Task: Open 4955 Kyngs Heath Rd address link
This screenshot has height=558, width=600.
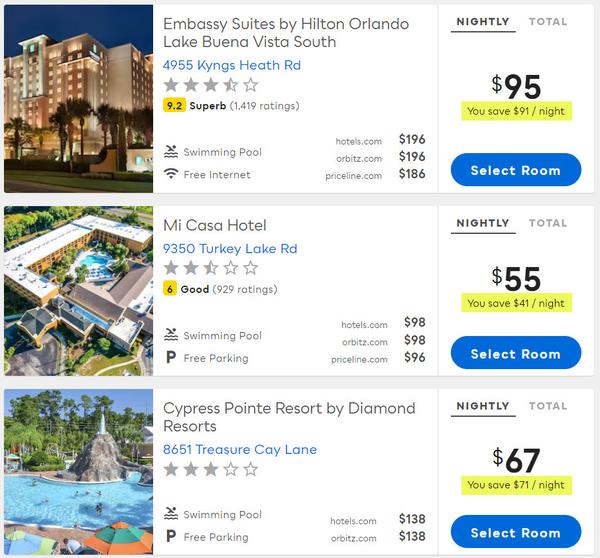Action: tap(231, 65)
